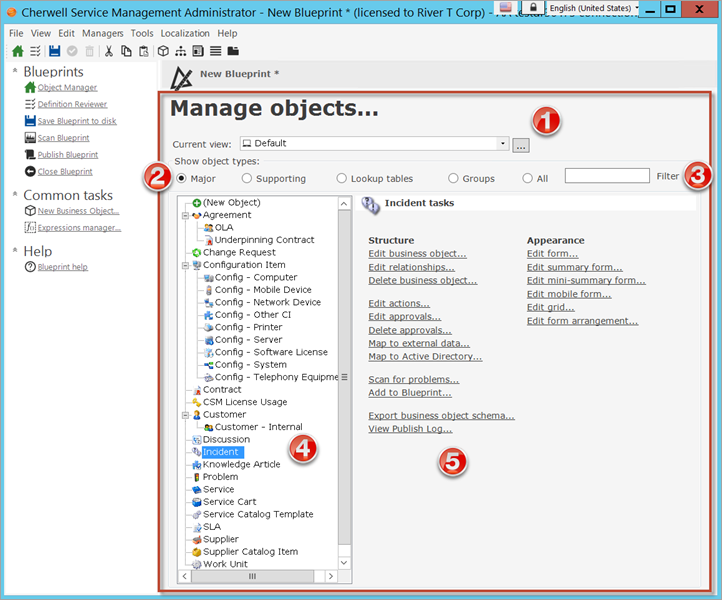This screenshot has width=722, height=600.
Task: Collapse the Agreement tree node
Action: click(x=185, y=215)
